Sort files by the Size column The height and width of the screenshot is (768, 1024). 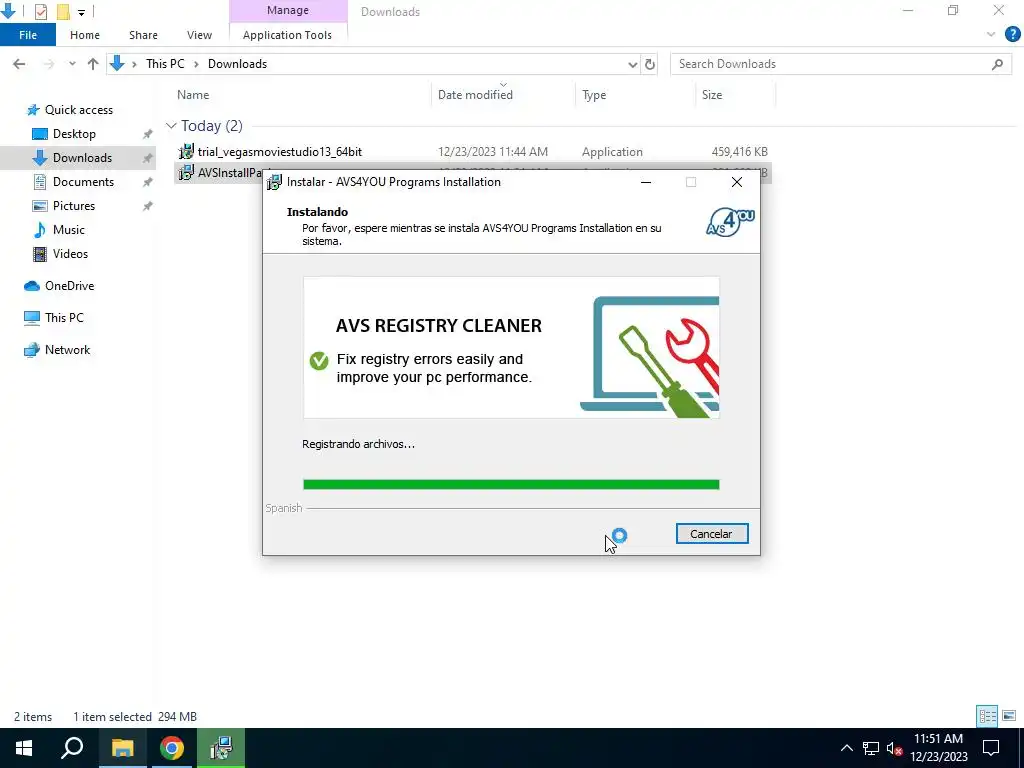point(712,95)
